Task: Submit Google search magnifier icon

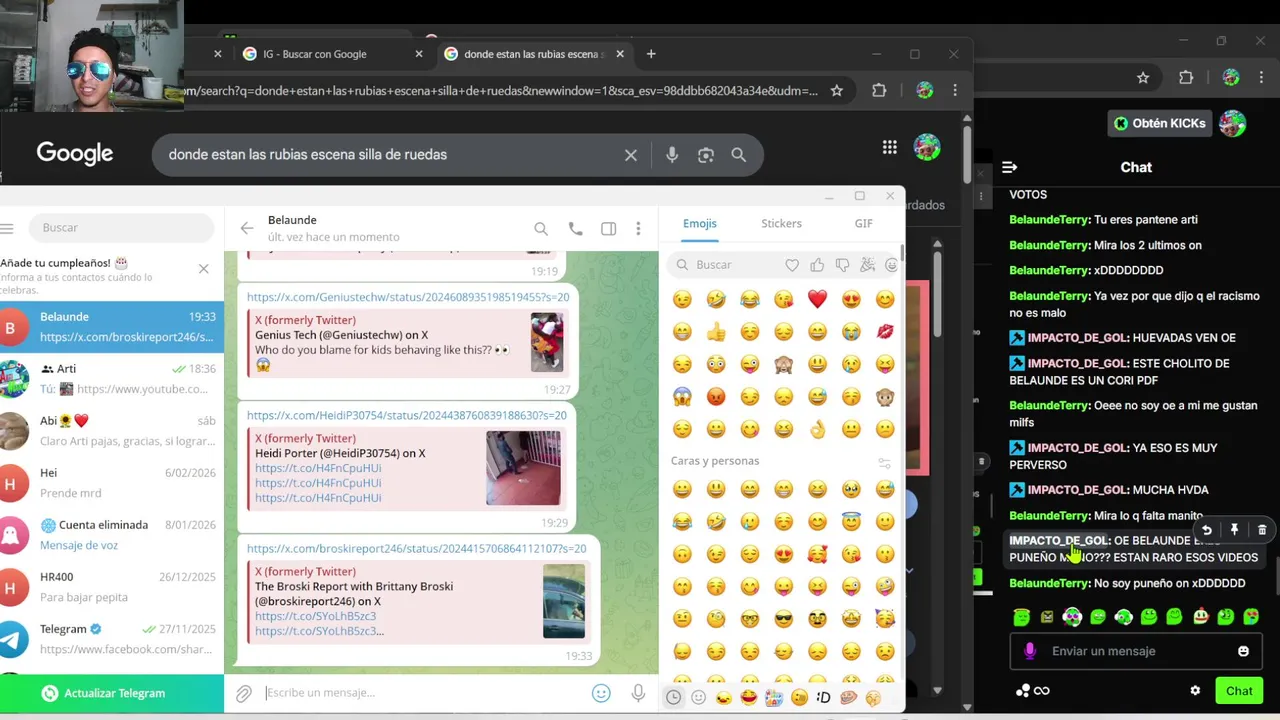Action: point(738,155)
